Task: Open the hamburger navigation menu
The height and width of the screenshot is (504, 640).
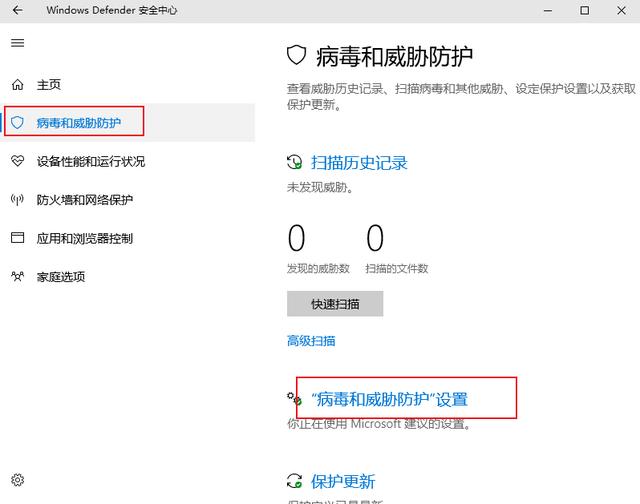Action: point(18,43)
